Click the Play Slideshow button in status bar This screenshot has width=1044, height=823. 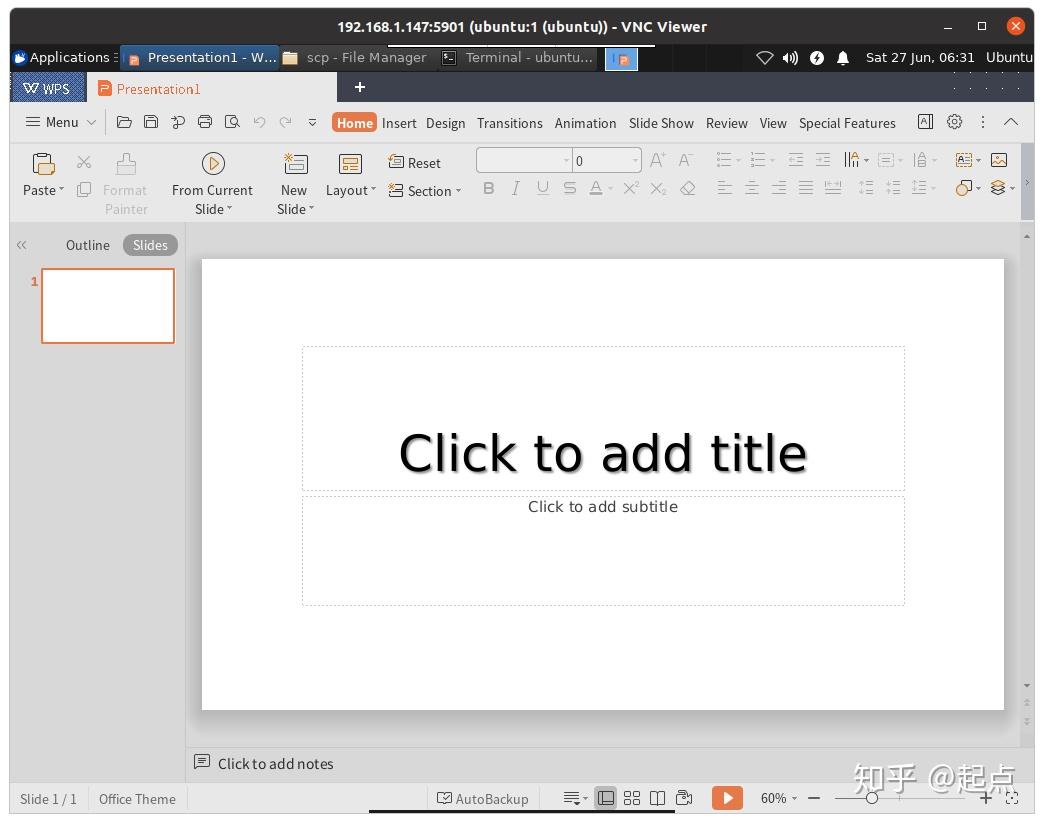coord(727,798)
